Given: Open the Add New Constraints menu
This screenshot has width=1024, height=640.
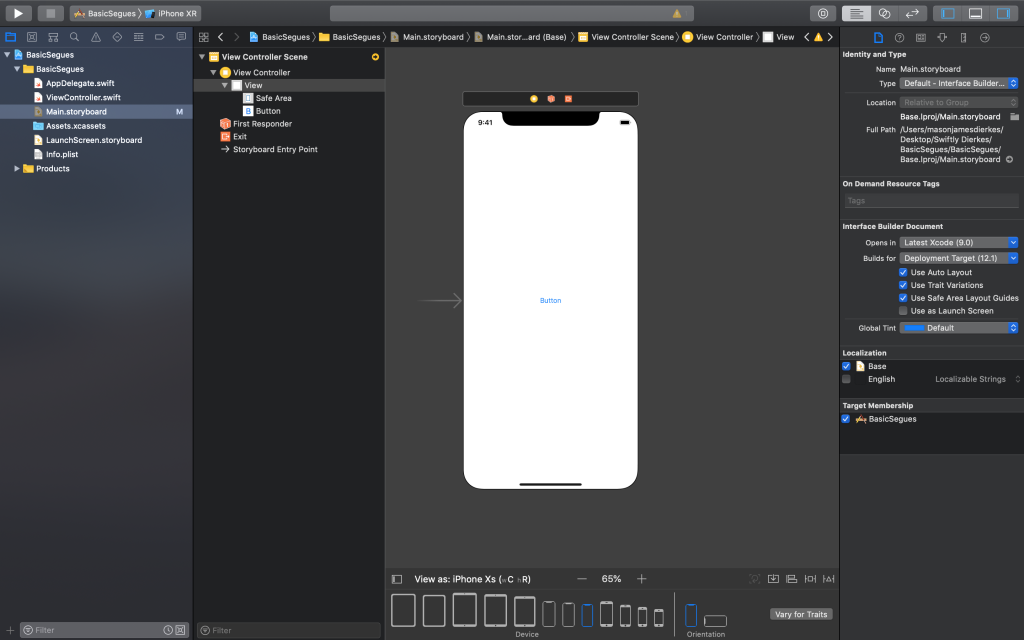Looking at the screenshot, I should pyautogui.click(x=810, y=579).
